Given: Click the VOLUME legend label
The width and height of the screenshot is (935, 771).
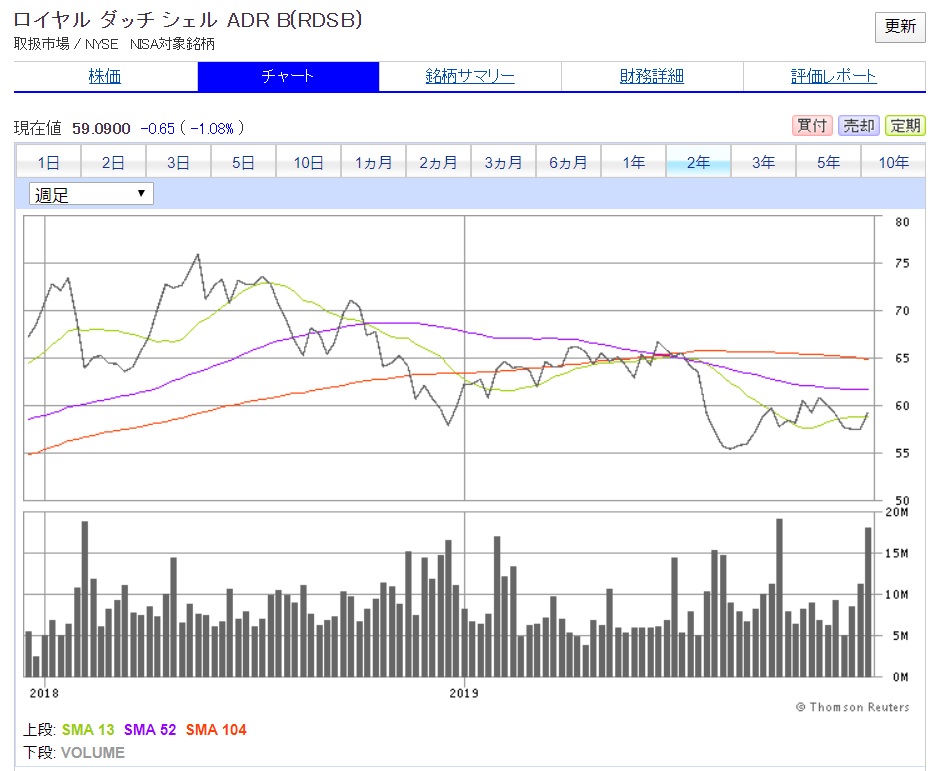Looking at the screenshot, I should [92, 753].
